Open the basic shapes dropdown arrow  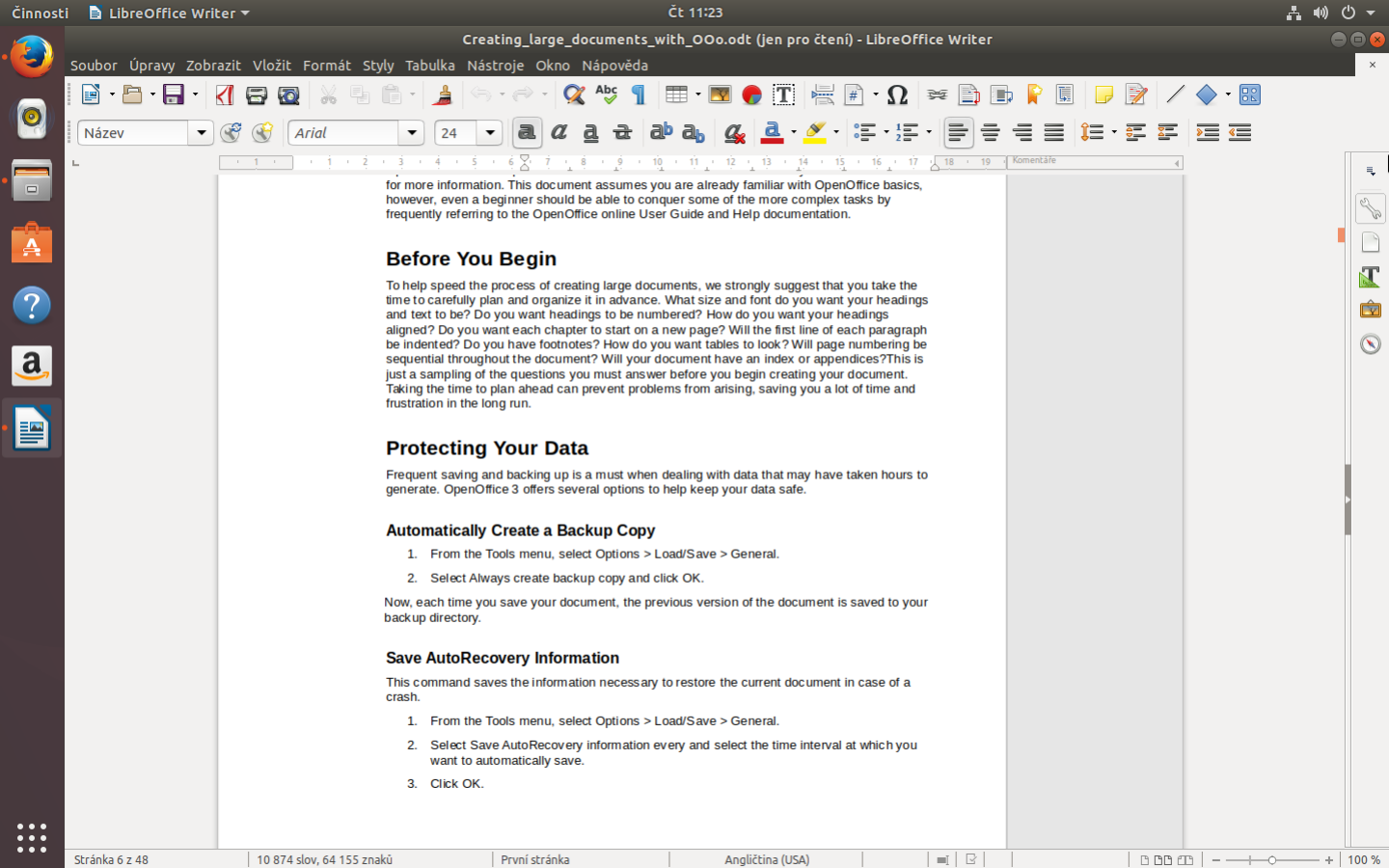click(1228, 95)
